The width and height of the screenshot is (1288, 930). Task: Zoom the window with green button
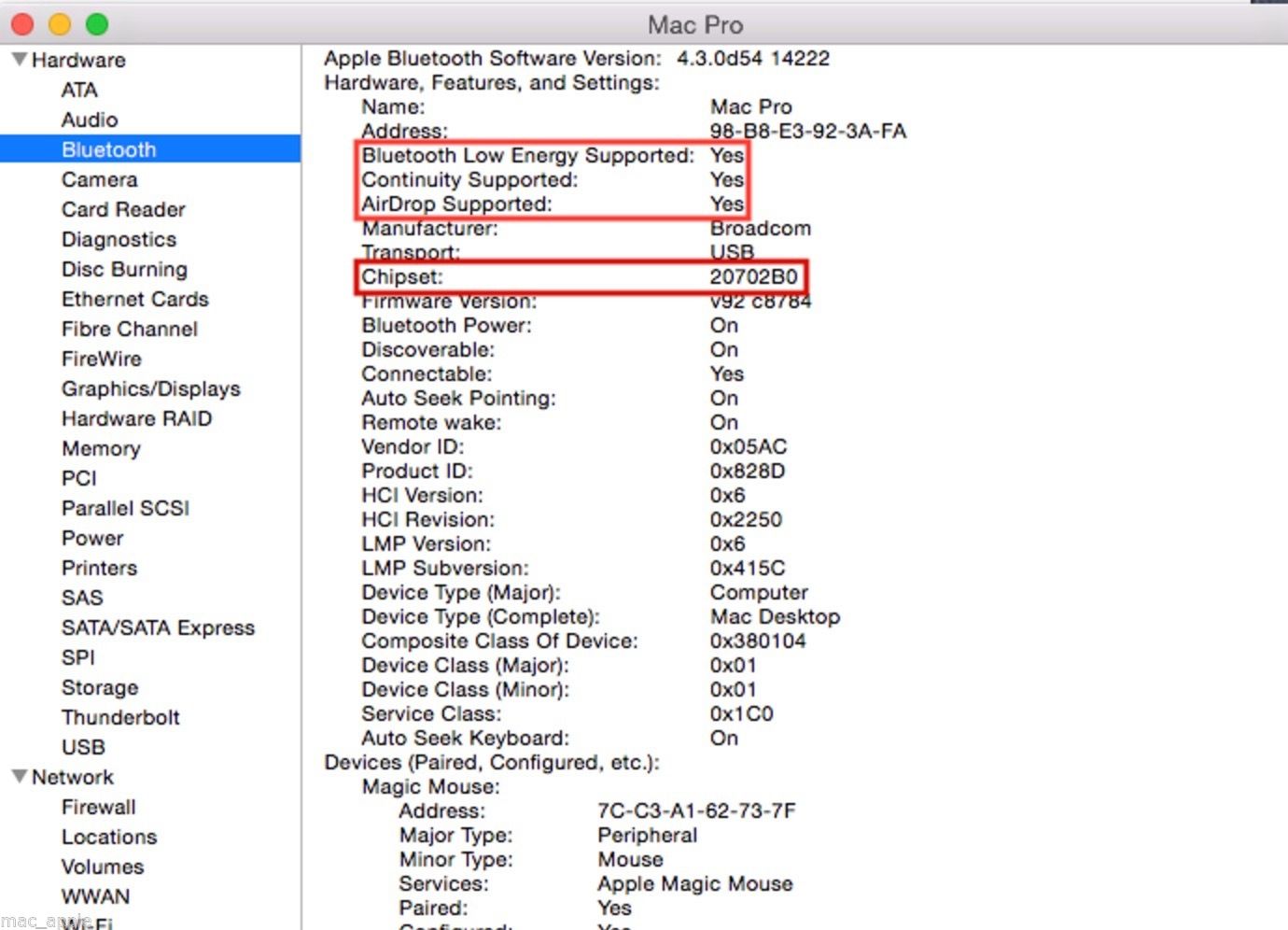(x=96, y=24)
